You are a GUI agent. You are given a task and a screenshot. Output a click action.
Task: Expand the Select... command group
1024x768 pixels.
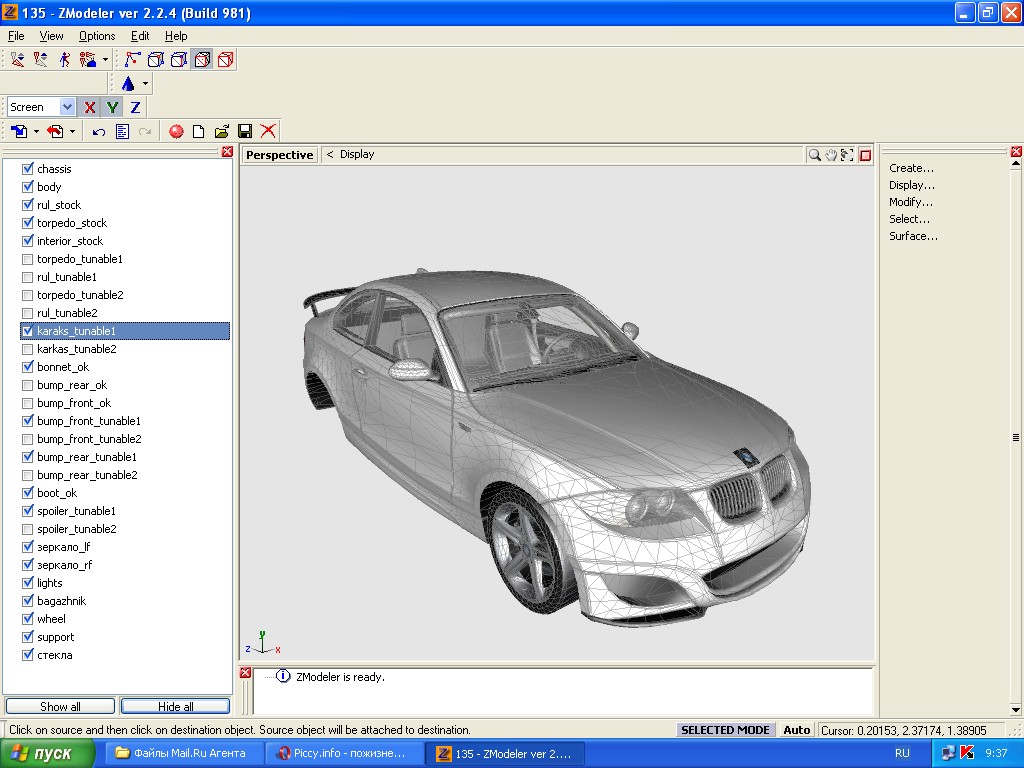point(909,219)
